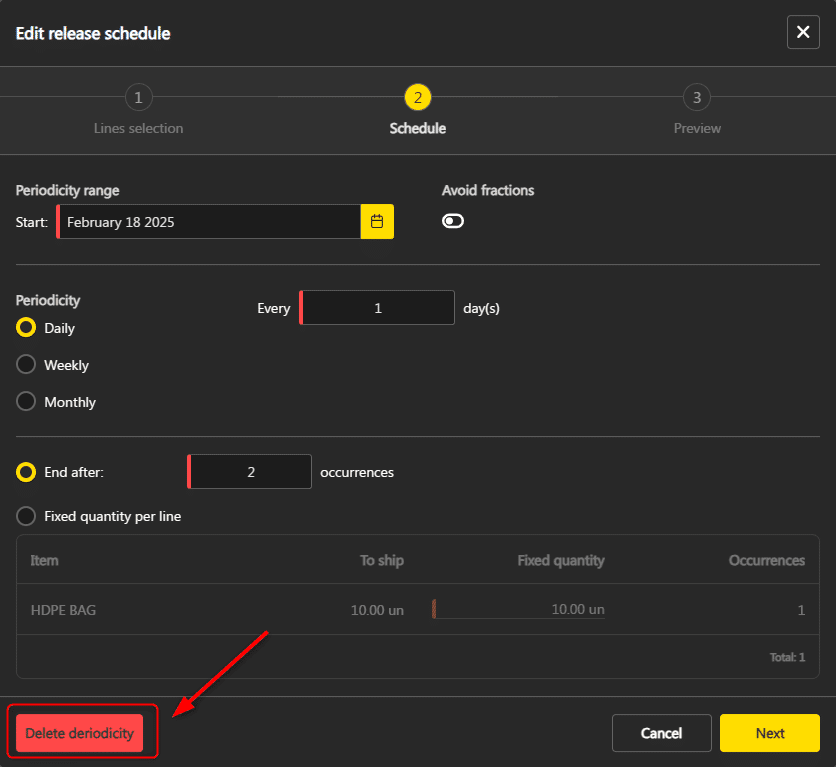The image size is (836, 767).
Task: Focus the Every day(s) interval field
Action: (x=378, y=308)
